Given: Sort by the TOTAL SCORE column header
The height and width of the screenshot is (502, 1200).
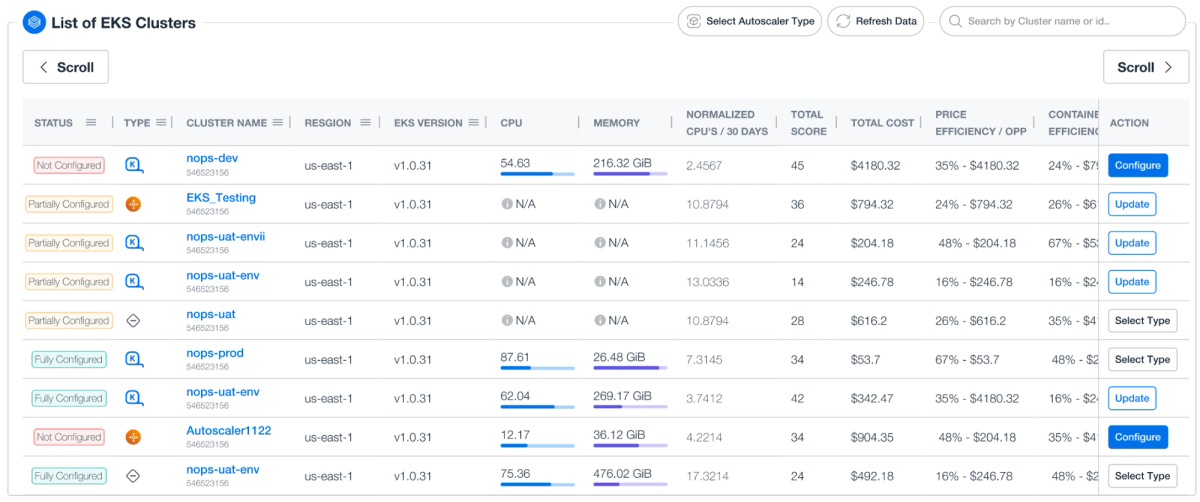Looking at the screenshot, I should tap(809, 123).
